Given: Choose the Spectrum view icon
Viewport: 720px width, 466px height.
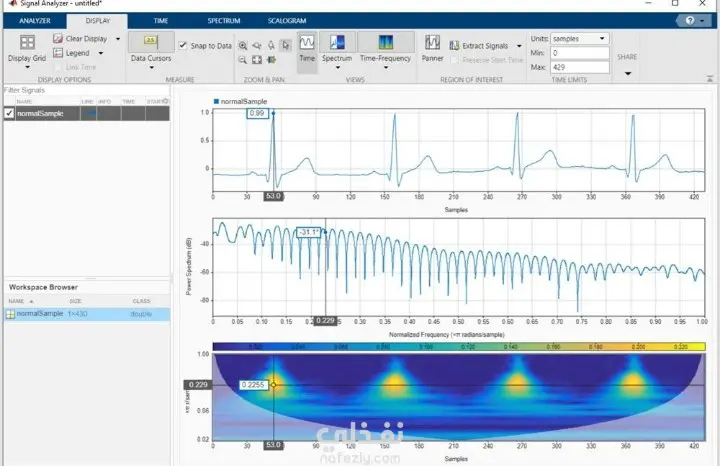Looking at the screenshot, I should pos(337,42).
